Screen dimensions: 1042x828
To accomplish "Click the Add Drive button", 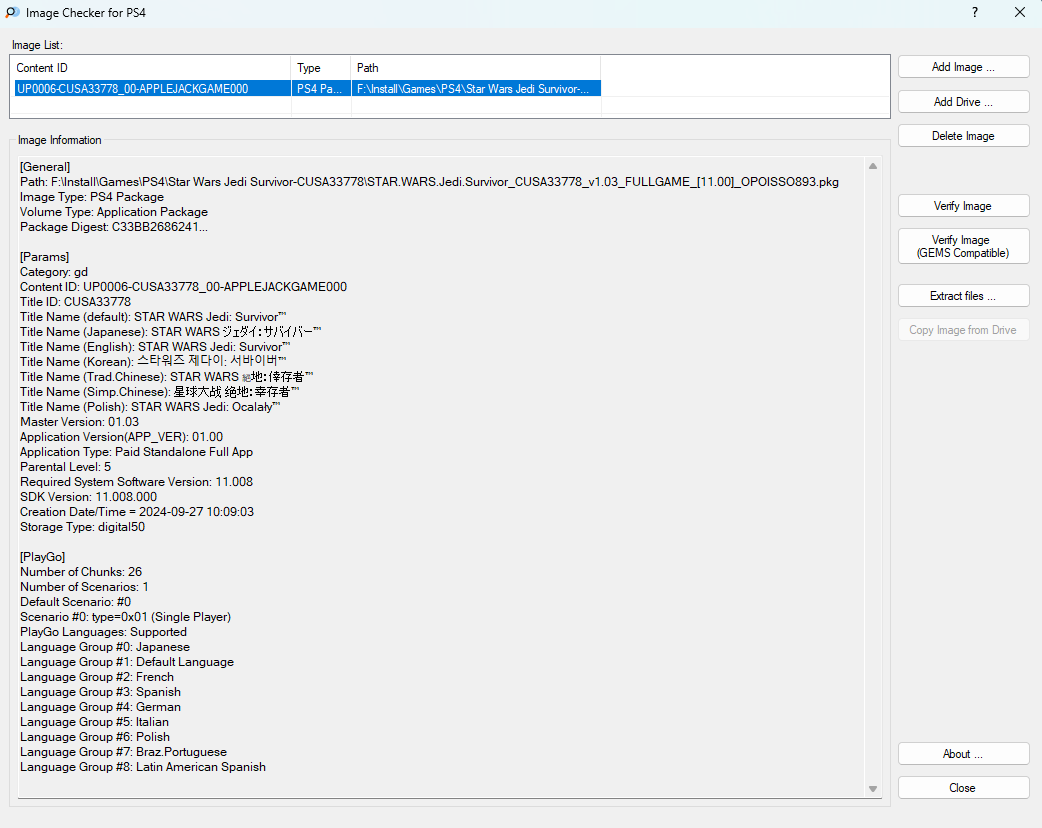I will 963,102.
